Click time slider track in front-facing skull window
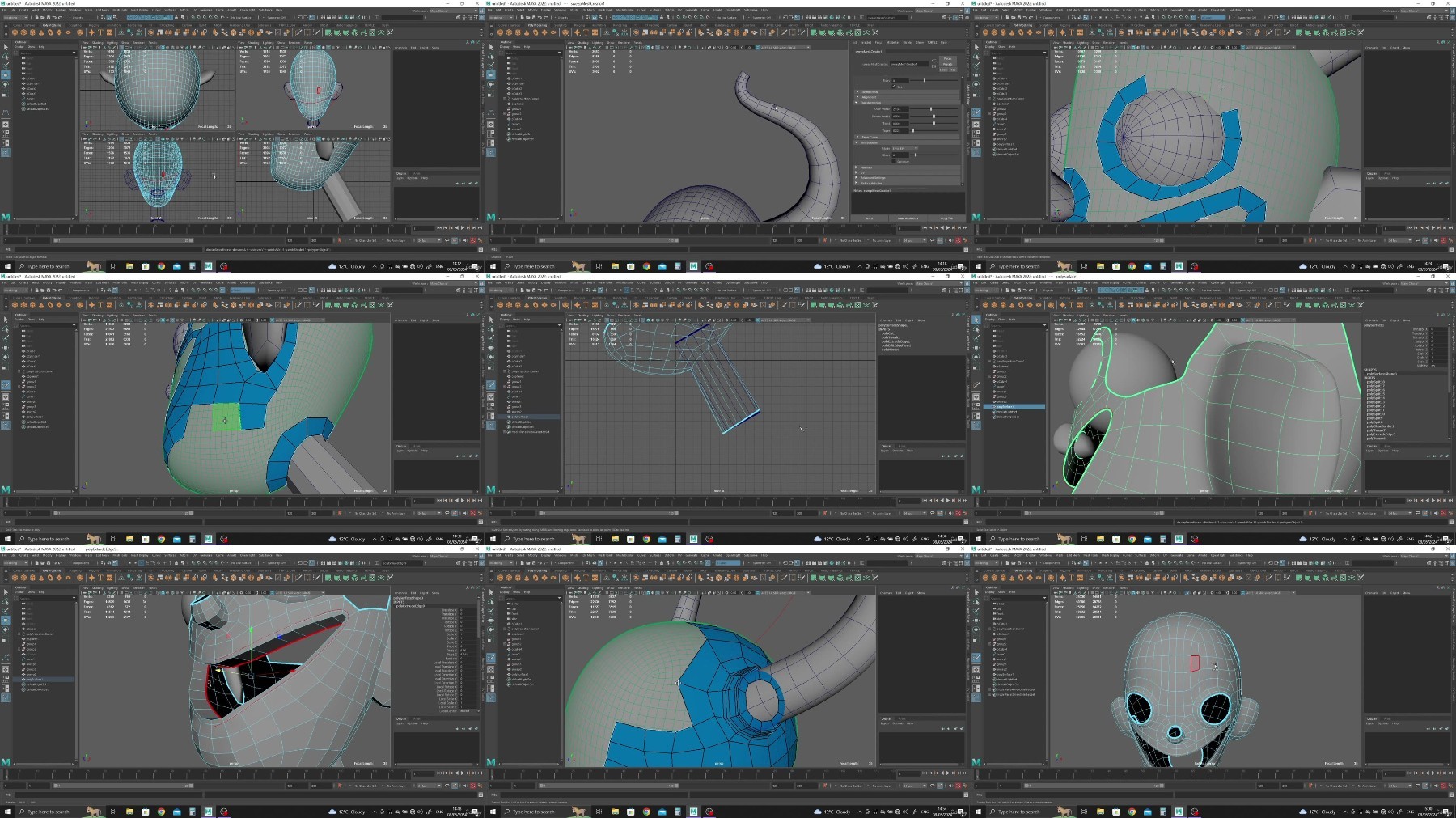Screen dimensions: 1456x818 click(x=1179, y=773)
